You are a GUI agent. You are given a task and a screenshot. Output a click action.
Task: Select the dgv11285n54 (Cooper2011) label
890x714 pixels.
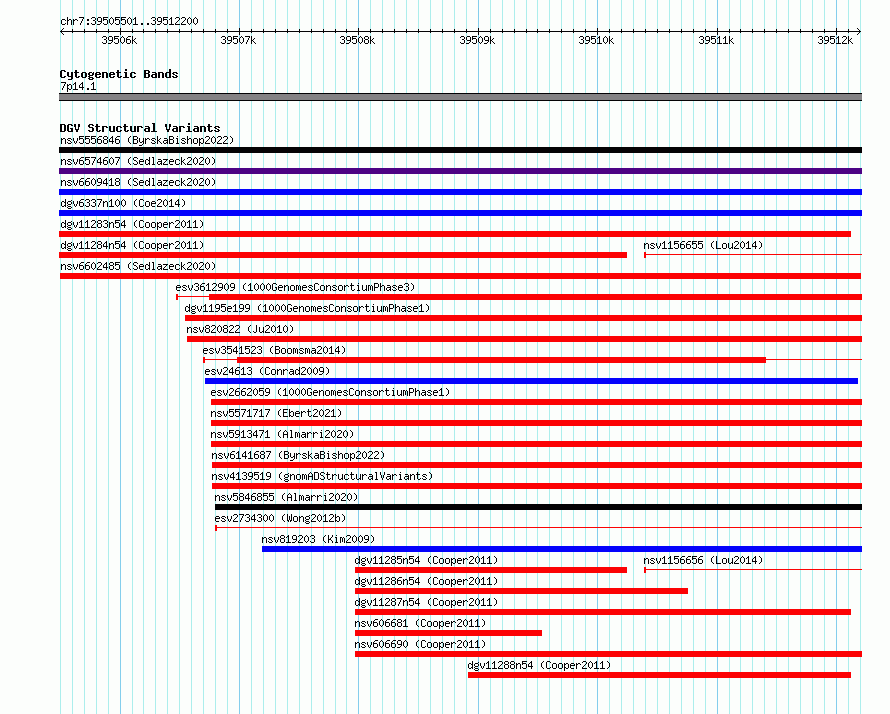pyautogui.click(x=426, y=560)
